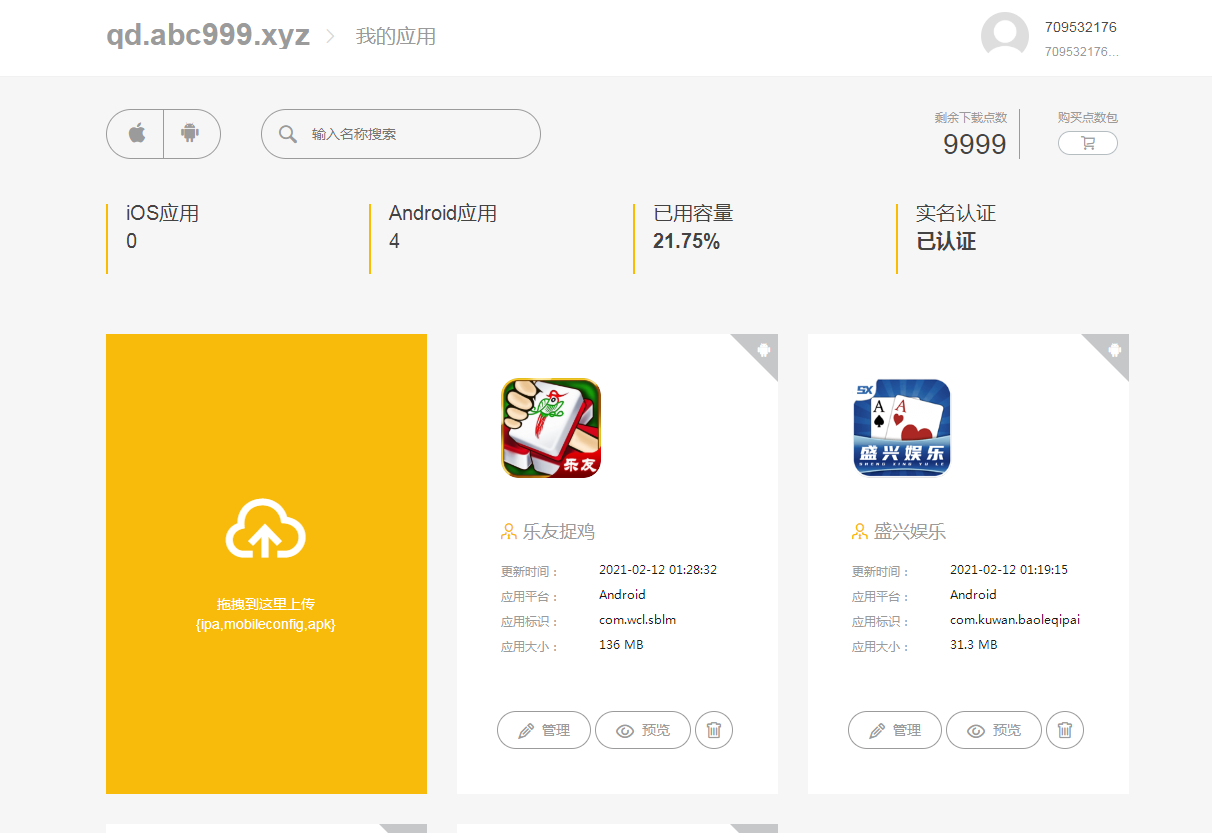
Task: Click 管理 button for 盛兴娱乐
Action: (895, 730)
